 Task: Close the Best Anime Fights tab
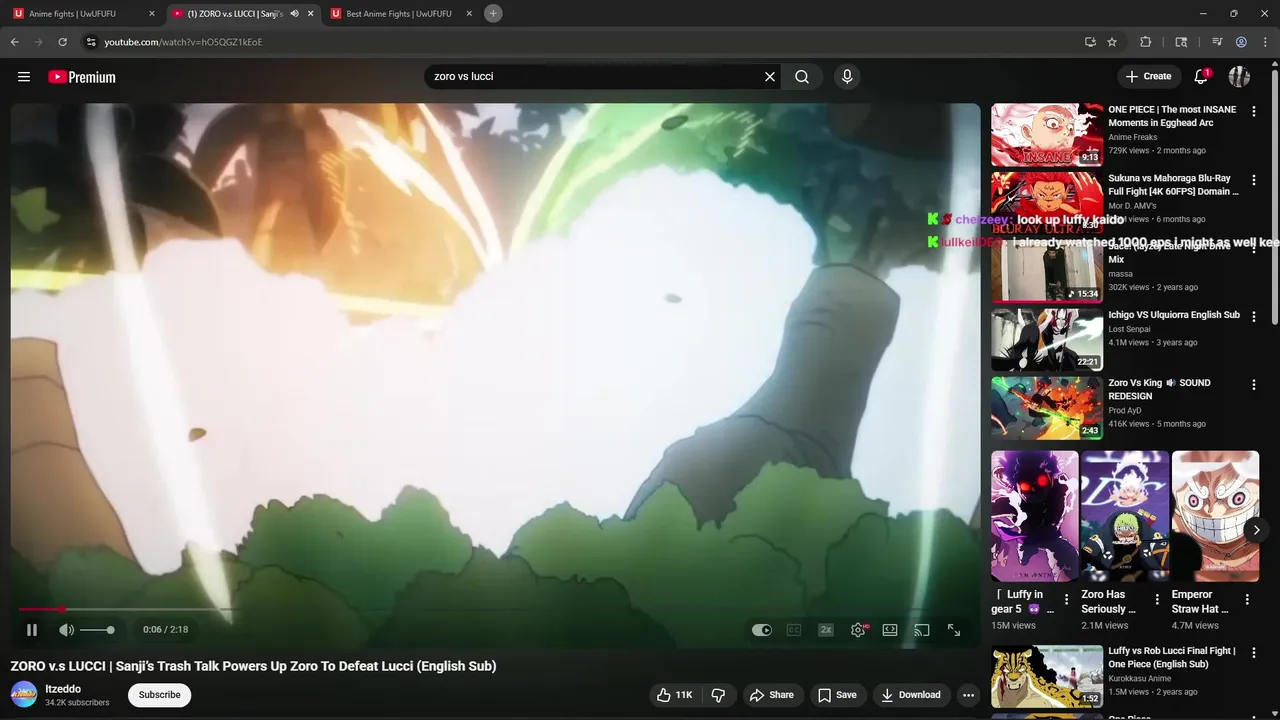(469, 14)
